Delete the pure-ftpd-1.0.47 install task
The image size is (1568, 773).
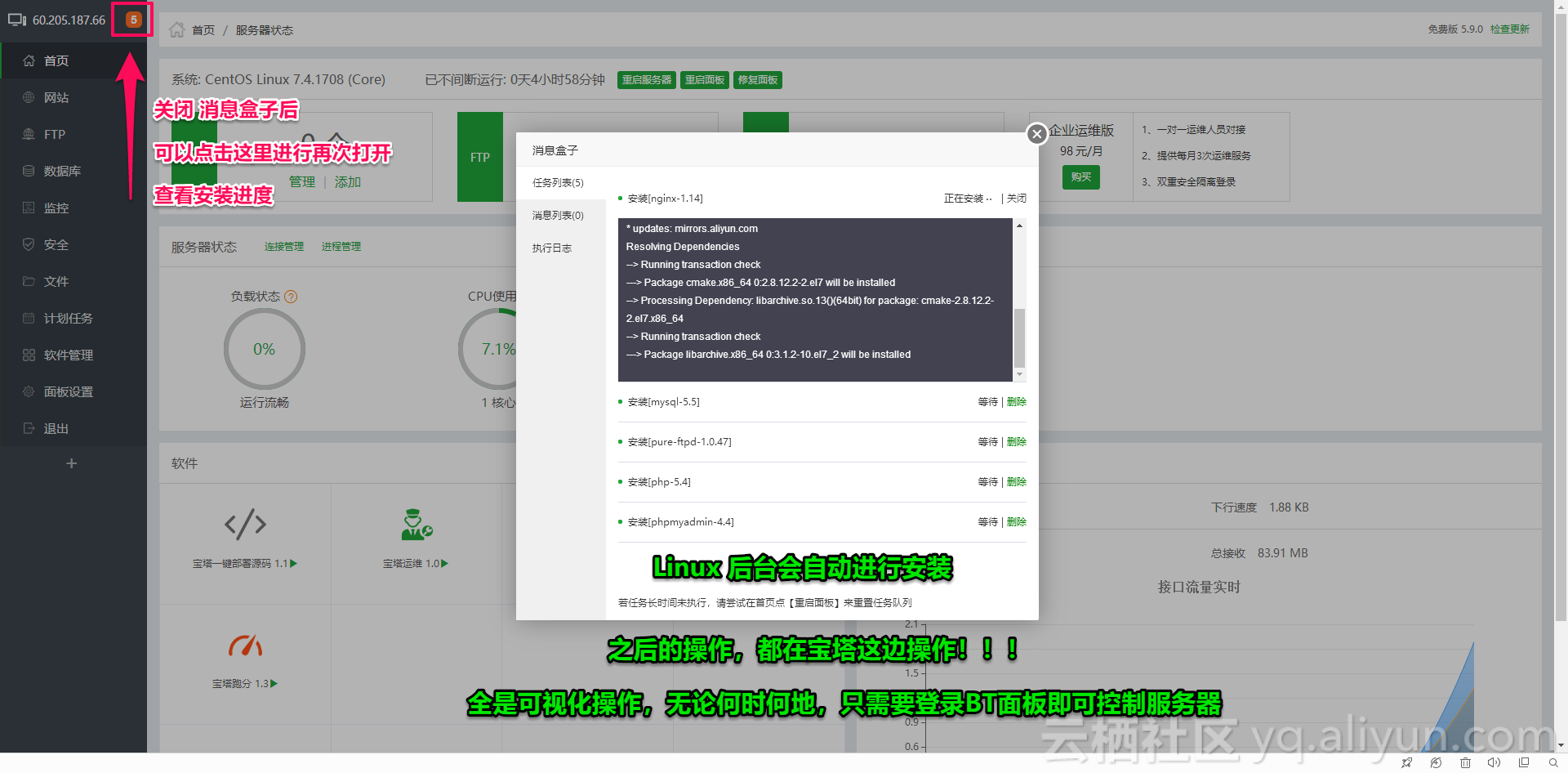(1017, 442)
